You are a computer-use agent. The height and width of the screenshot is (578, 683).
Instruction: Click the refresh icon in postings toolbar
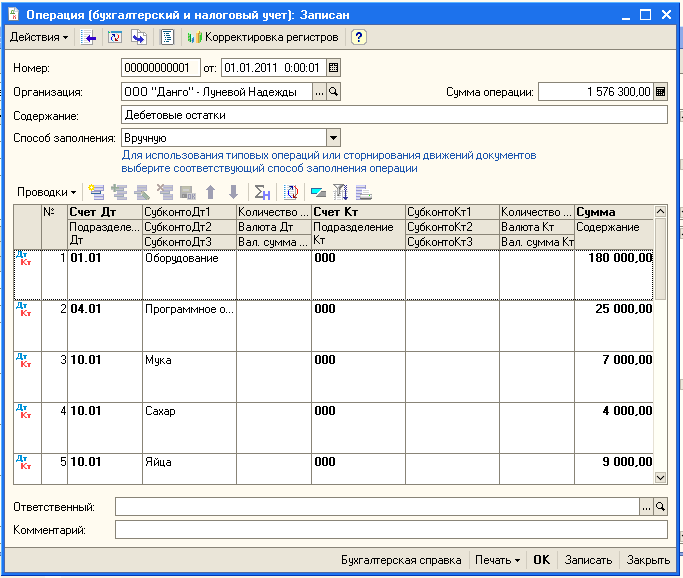(x=291, y=192)
